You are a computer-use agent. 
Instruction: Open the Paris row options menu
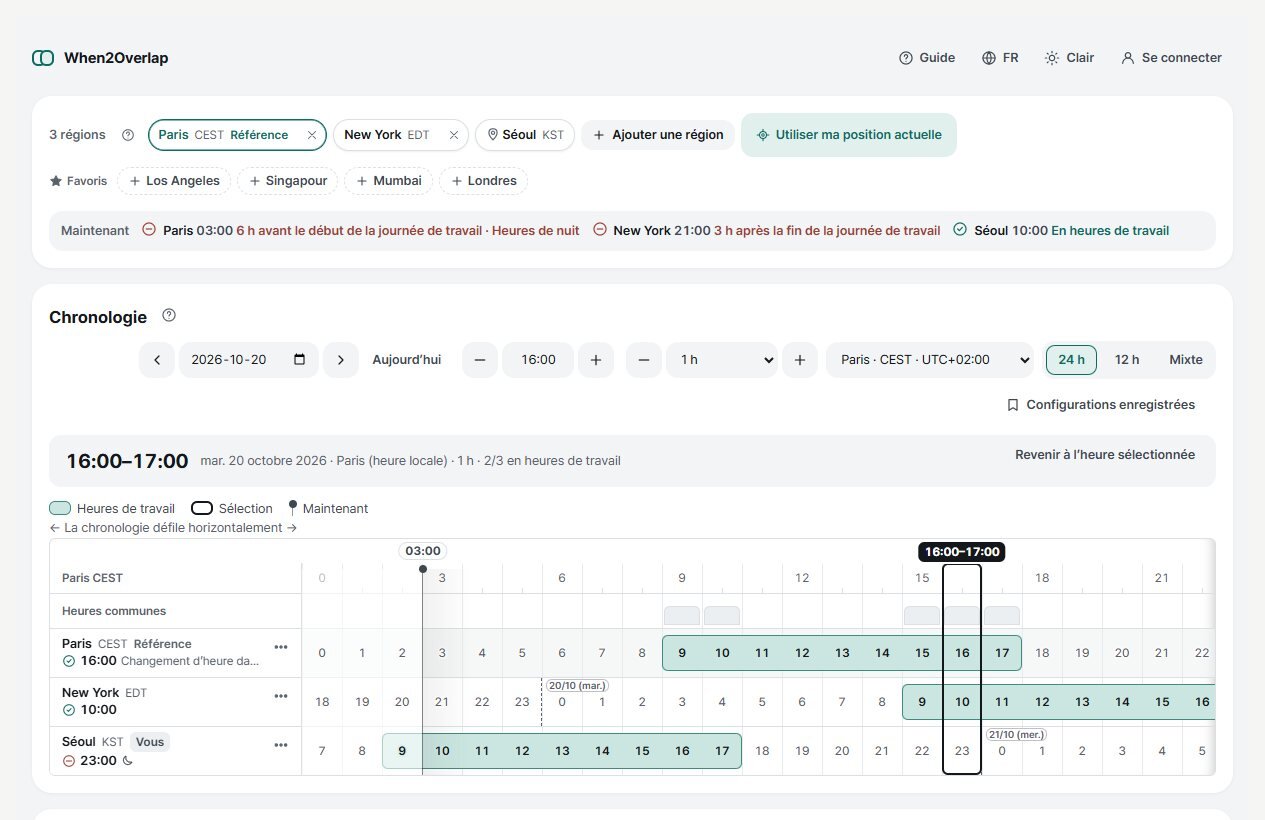pos(281,646)
